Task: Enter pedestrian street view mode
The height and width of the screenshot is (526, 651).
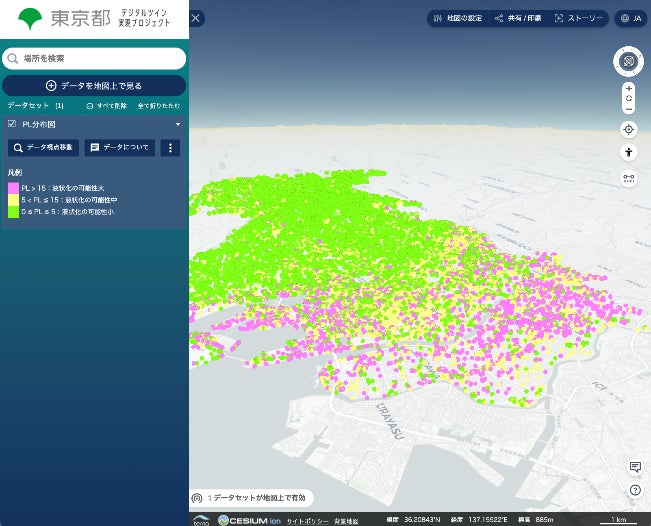Action: point(628,153)
